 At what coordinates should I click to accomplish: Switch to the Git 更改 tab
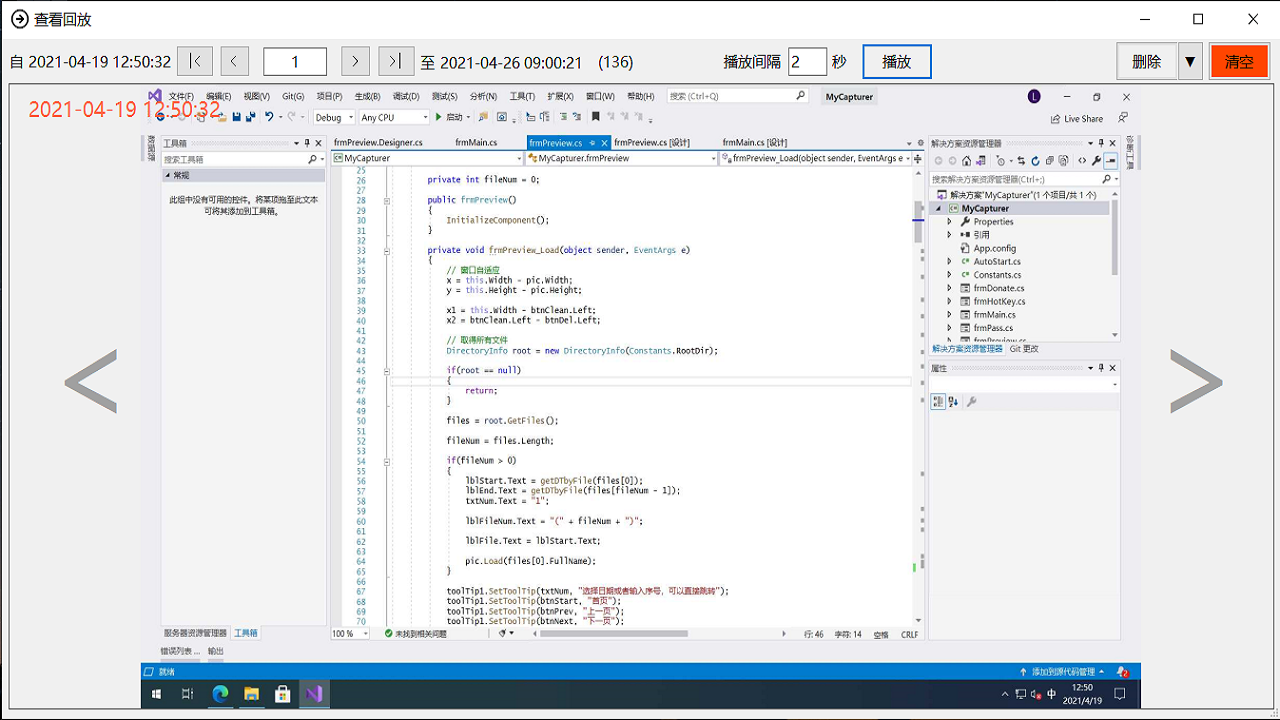(1024, 349)
